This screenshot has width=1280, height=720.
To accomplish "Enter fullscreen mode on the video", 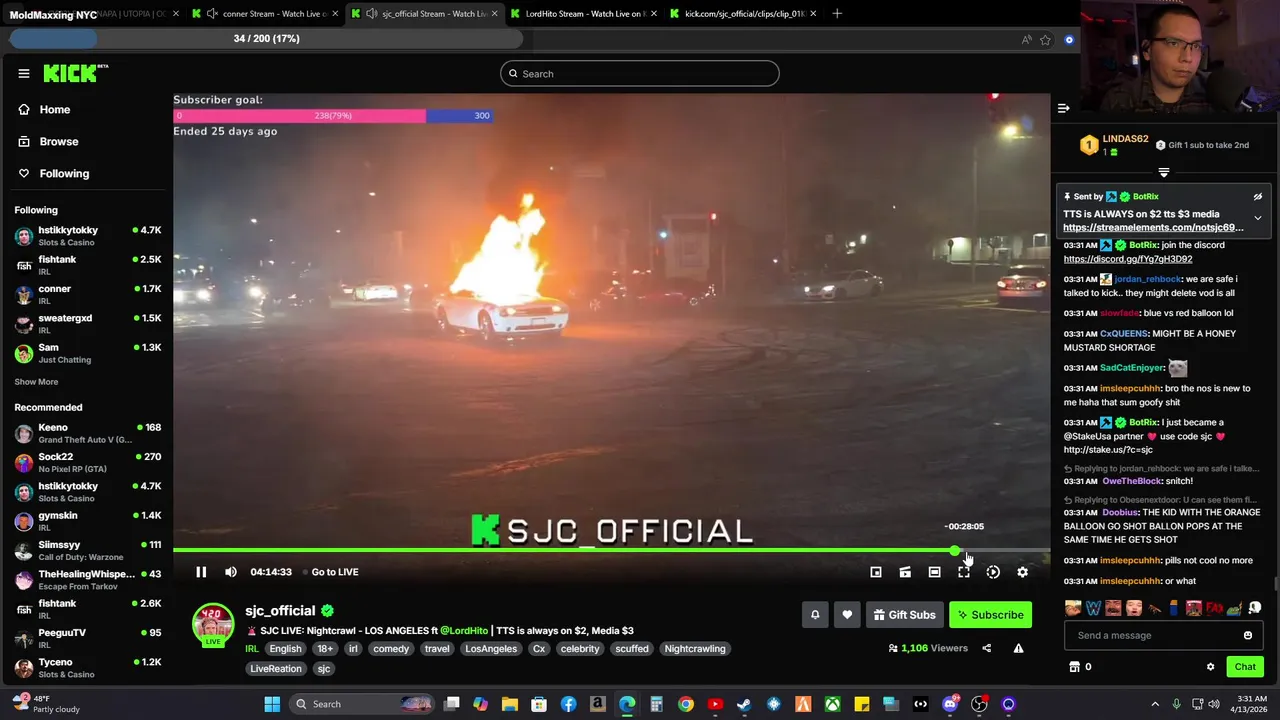I will point(964,572).
